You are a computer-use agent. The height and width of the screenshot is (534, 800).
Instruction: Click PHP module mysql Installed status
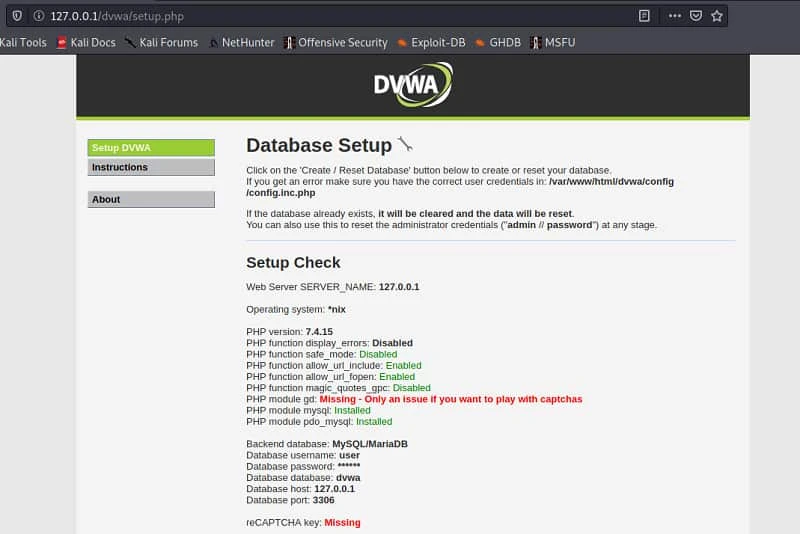point(352,410)
